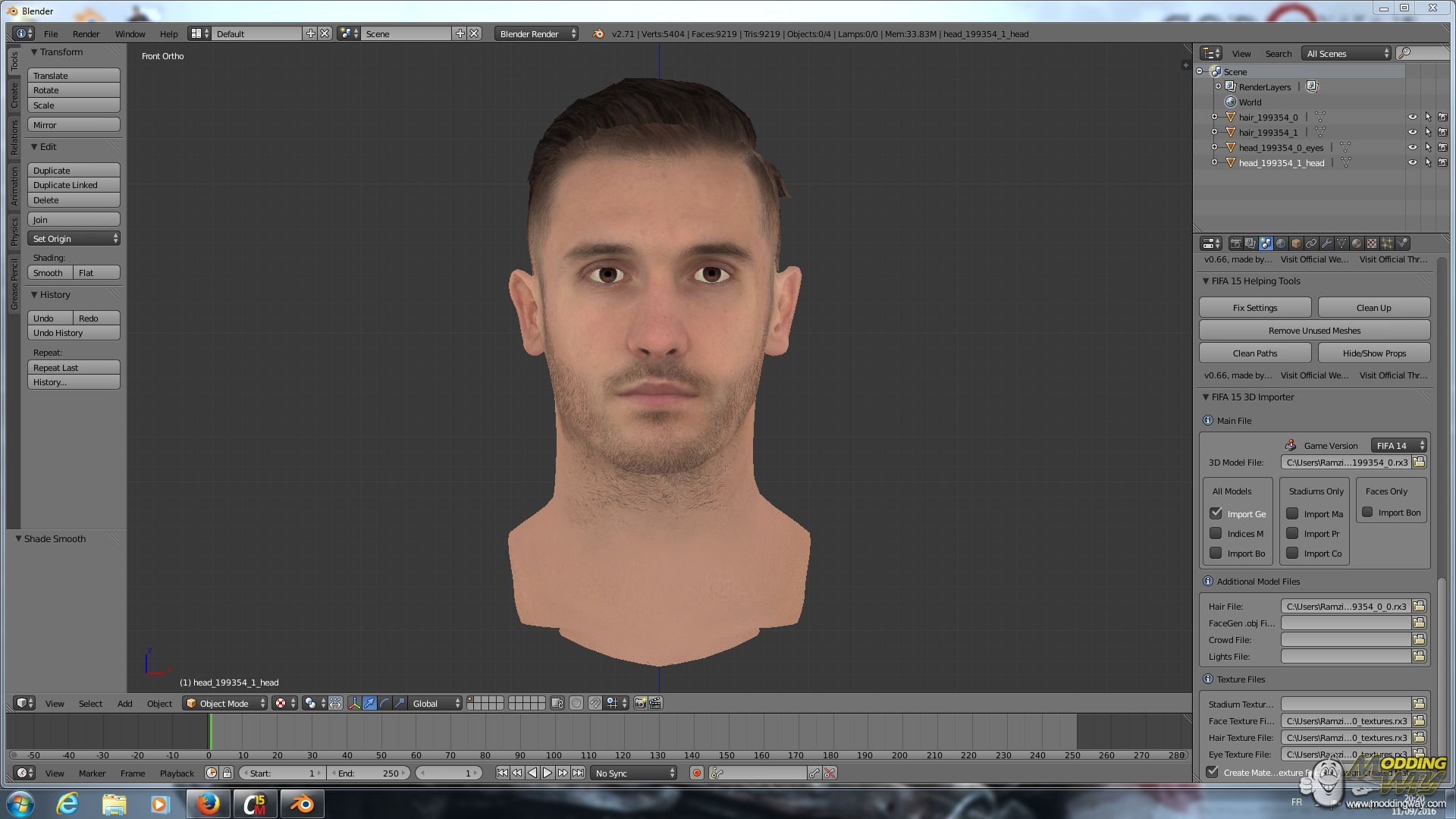Click the Fix Settings button
The height and width of the screenshot is (819, 1456).
[x=1254, y=308]
